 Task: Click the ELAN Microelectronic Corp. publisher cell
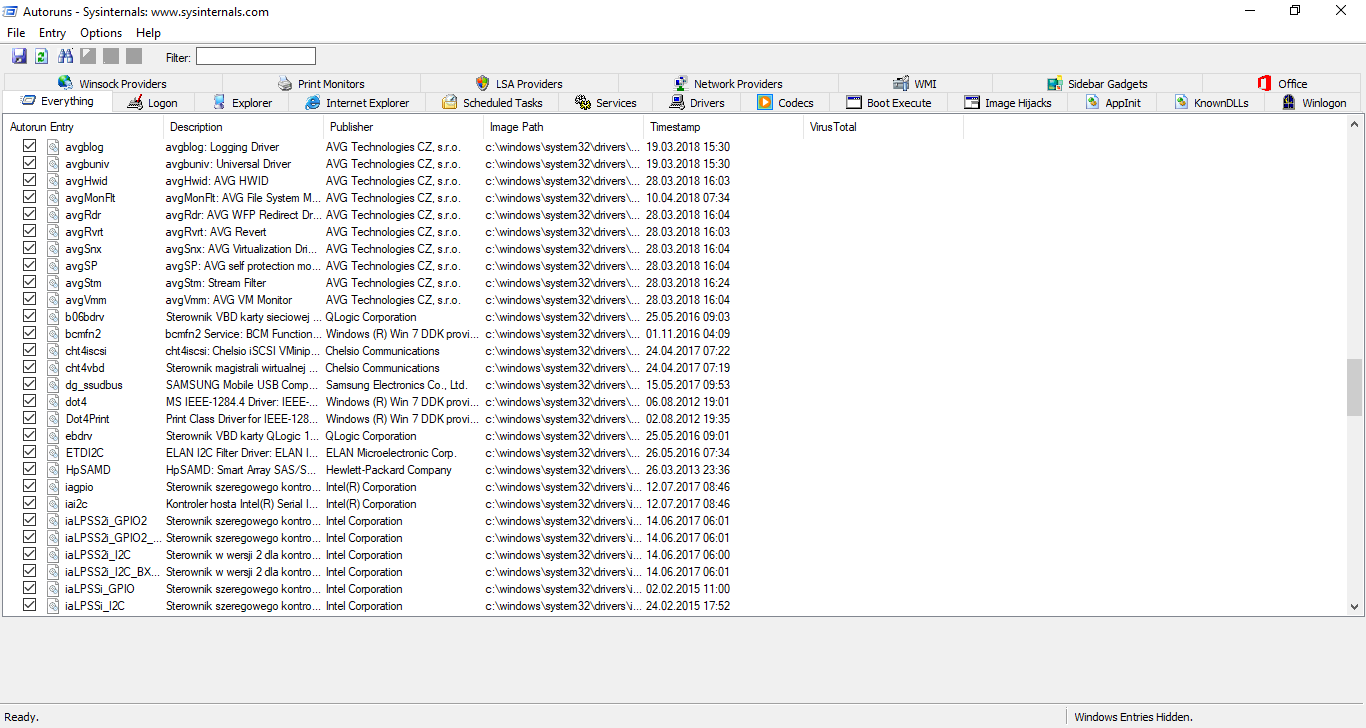pos(391,453)
